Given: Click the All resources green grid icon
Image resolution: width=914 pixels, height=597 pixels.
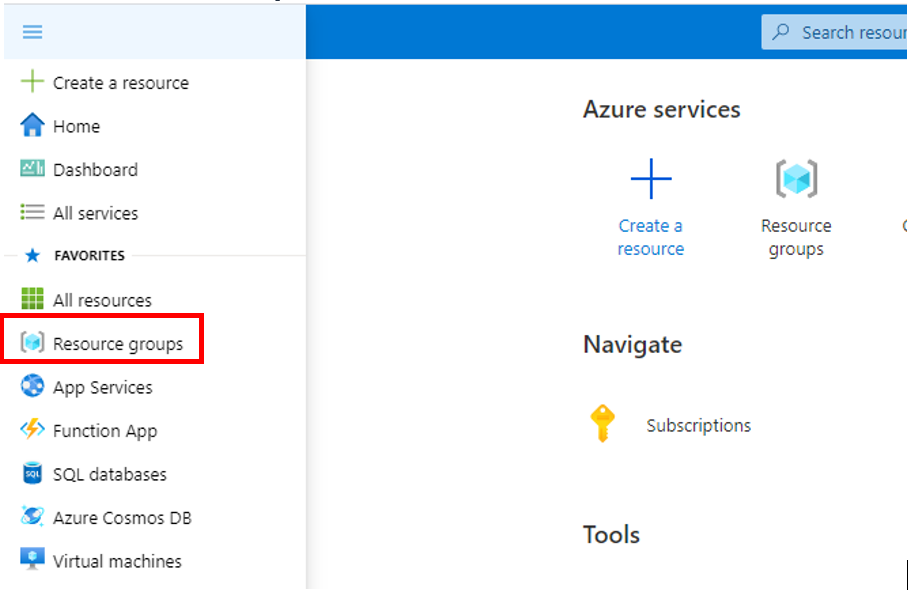Looking at the screenshot, I should tap(33, 299).
